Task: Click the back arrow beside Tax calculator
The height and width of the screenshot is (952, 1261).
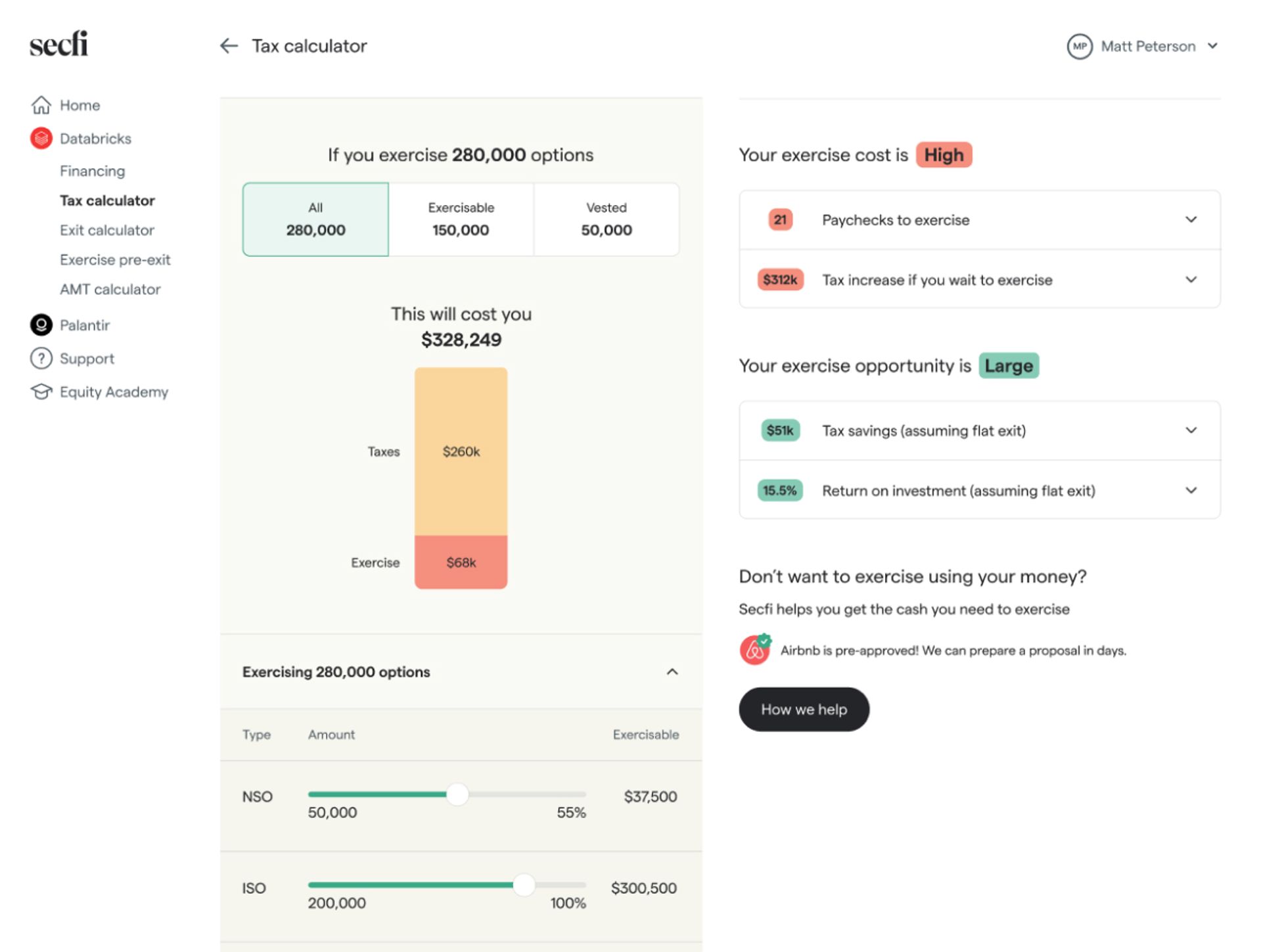Action: point(228,46)
